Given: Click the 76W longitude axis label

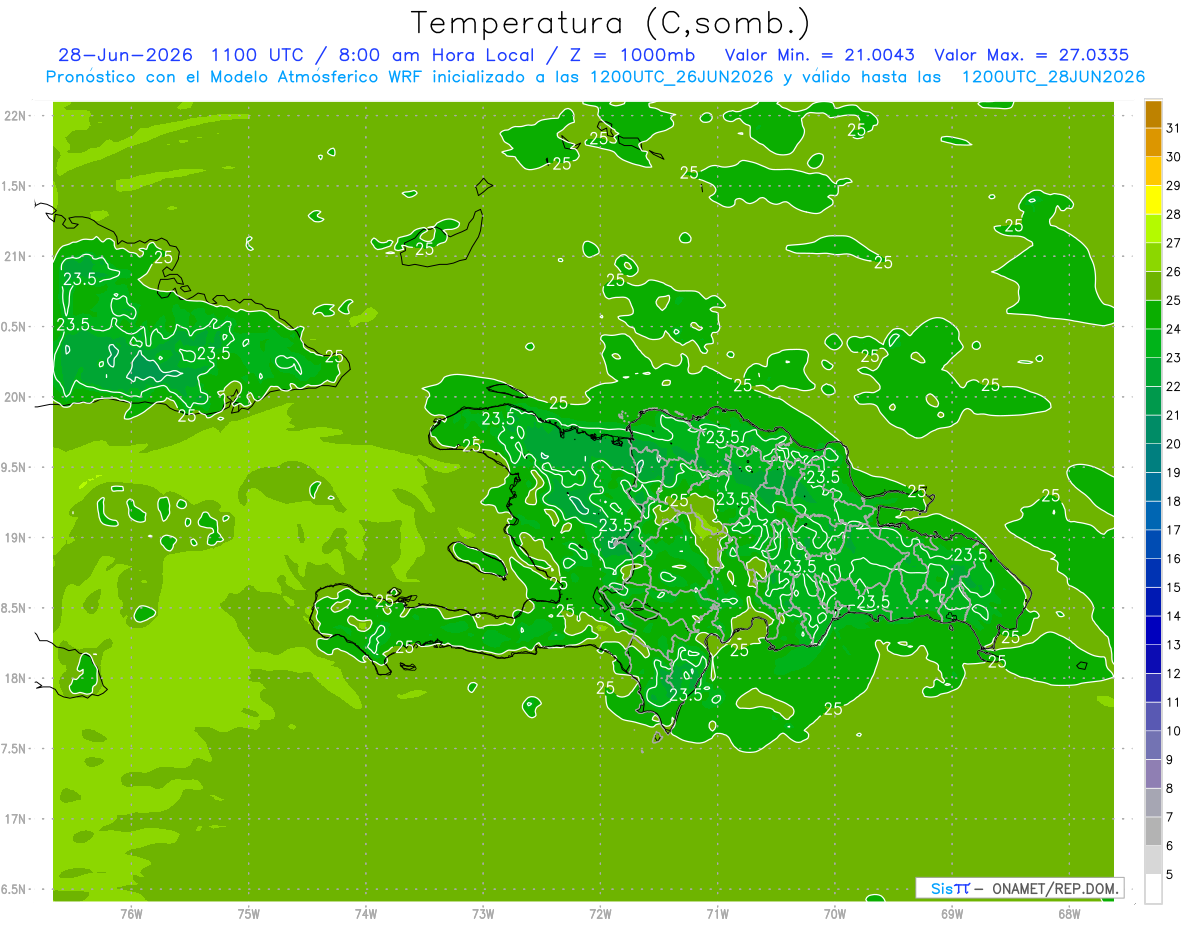Looking at the screenshot, I should (131, 913).
